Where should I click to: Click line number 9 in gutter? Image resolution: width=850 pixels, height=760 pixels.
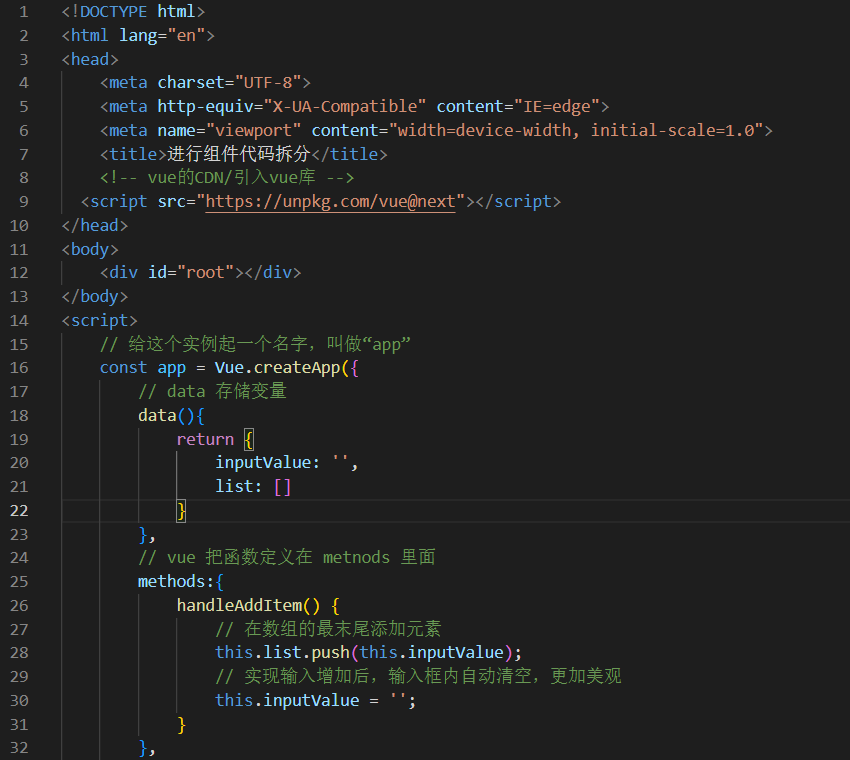[24, 202]
